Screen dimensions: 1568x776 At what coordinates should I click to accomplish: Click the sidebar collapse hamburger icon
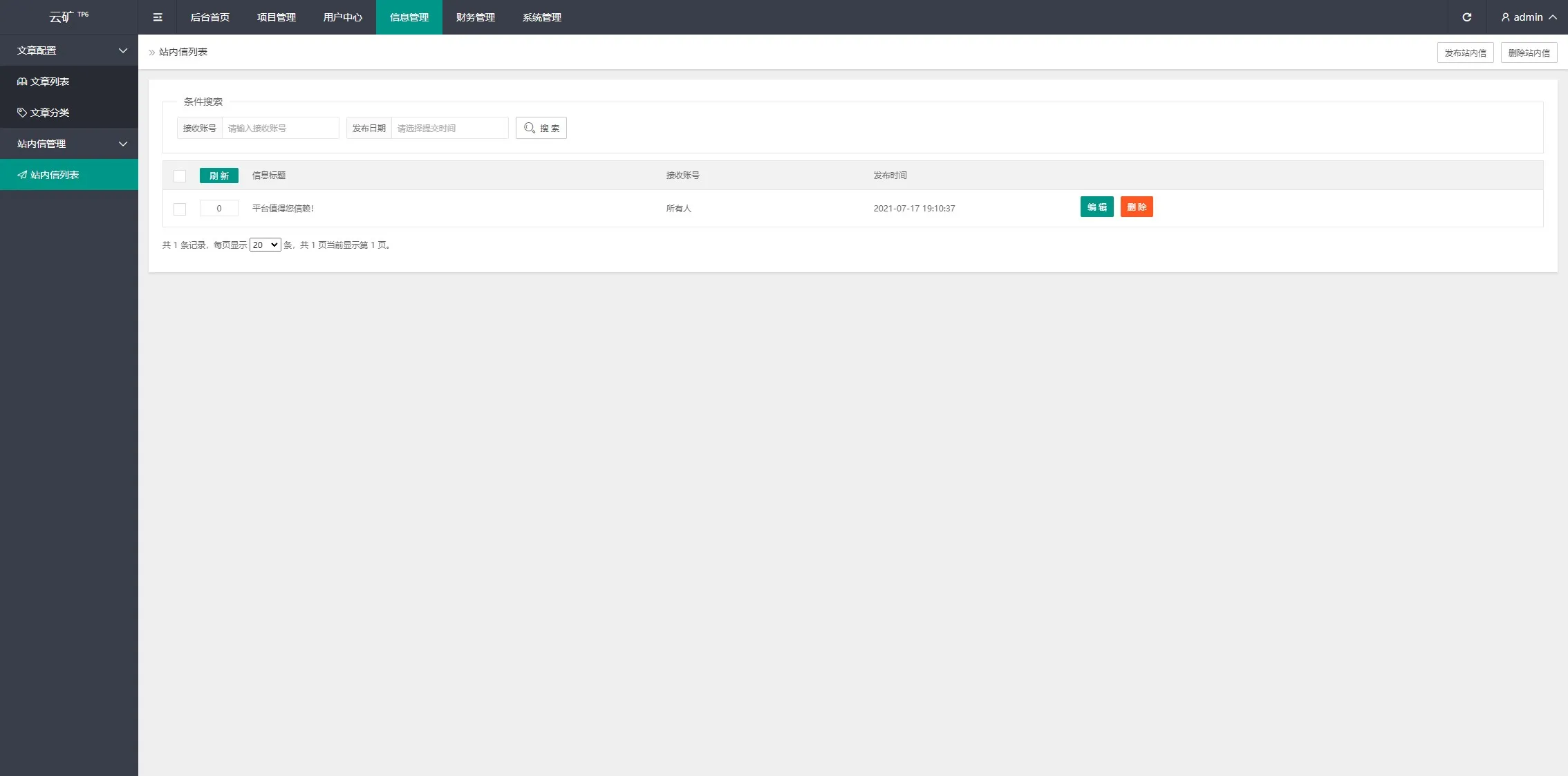point(158,17)
